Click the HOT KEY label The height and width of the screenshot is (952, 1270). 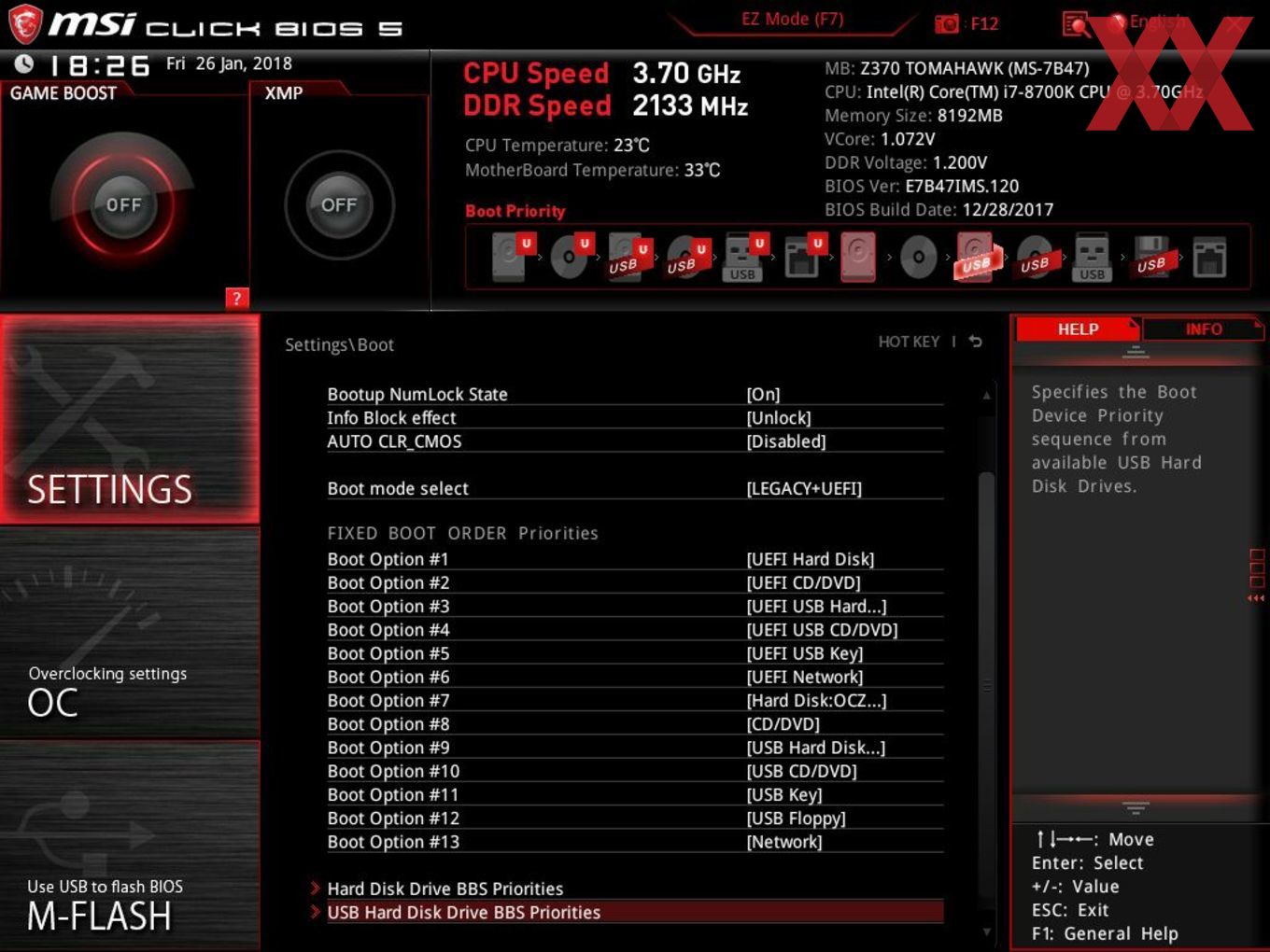point(909,342)
